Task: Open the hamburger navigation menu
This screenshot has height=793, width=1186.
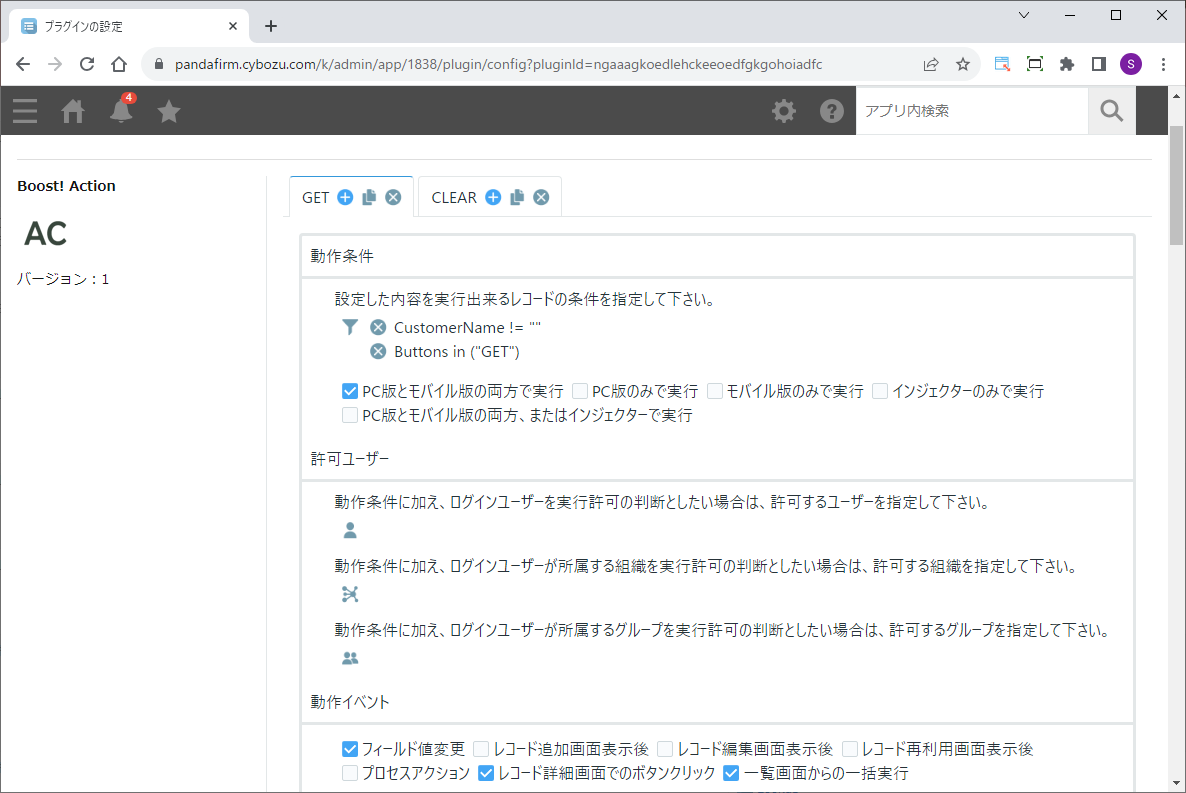Action: (x=25, y=111)
